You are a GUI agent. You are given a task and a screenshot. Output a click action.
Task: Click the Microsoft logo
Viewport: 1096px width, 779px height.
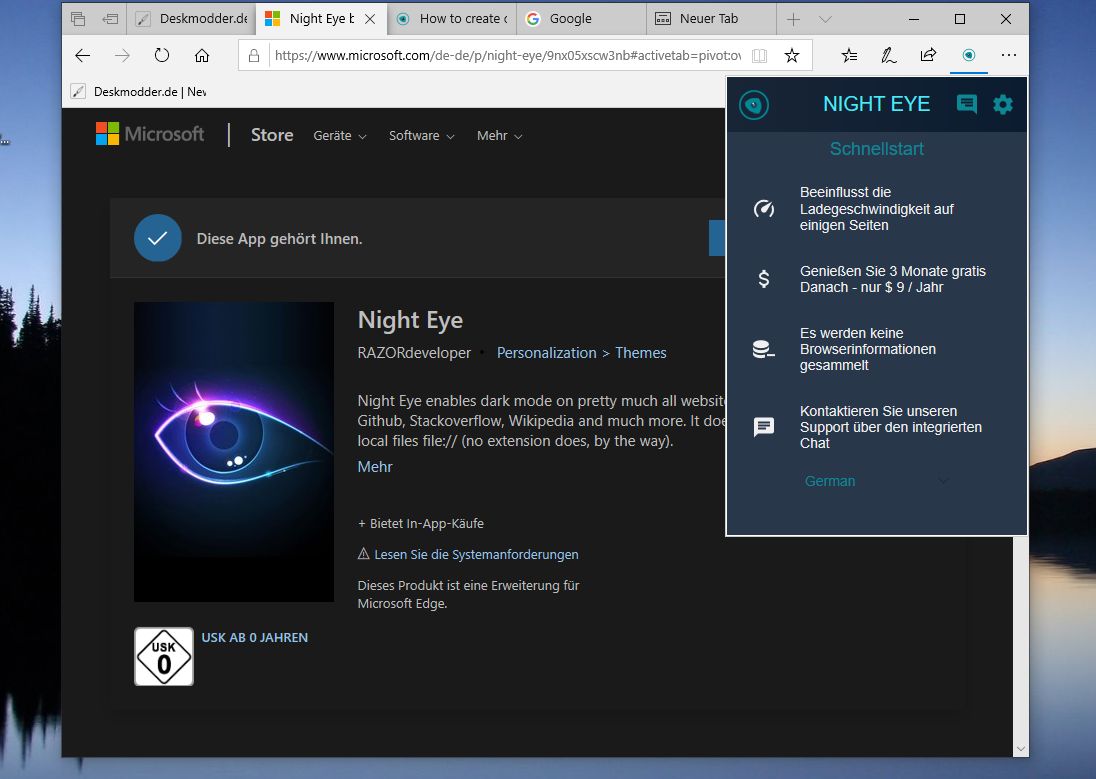point(150,134)
